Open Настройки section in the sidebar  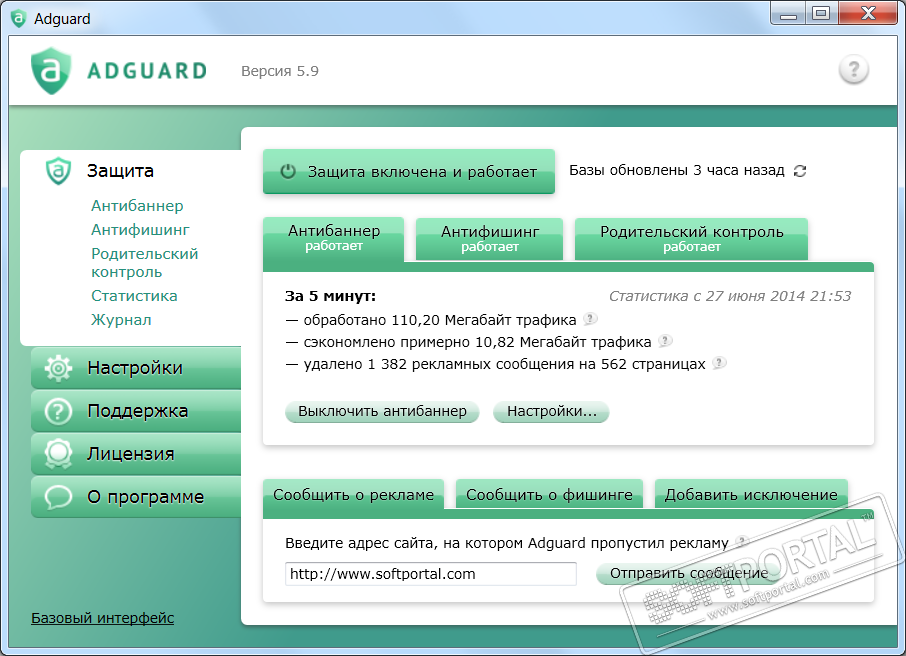[135, 368]
